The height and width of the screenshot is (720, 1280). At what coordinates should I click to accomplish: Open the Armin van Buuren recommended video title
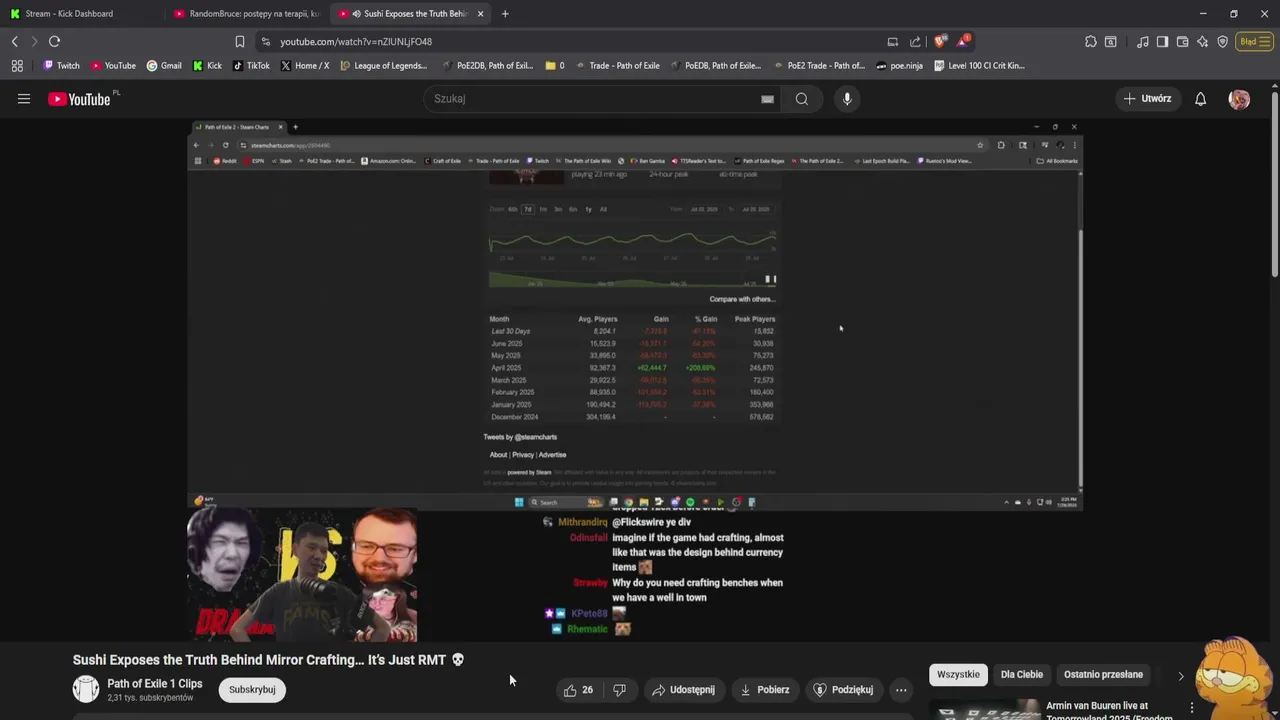point(1111,711)
